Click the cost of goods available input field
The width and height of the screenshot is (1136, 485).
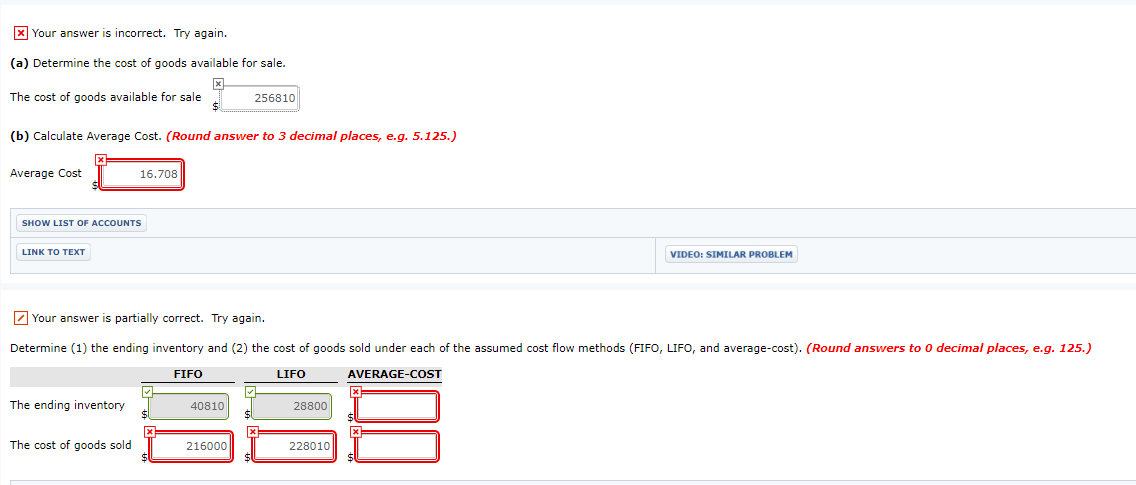click(x=259, y=99)
